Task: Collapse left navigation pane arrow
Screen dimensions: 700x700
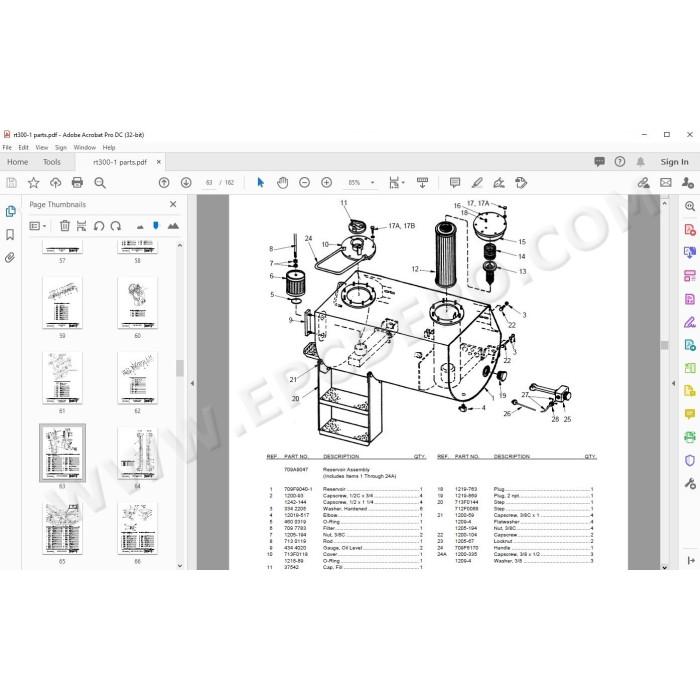Action: (x=192, y=383)
